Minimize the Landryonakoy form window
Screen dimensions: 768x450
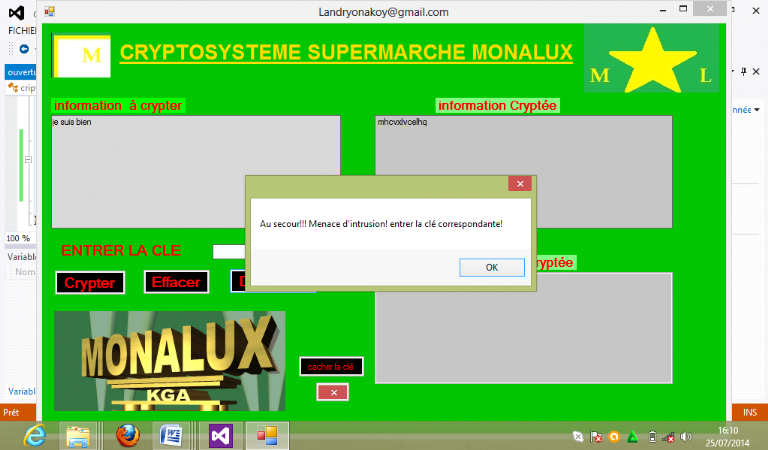click(663, 10)
